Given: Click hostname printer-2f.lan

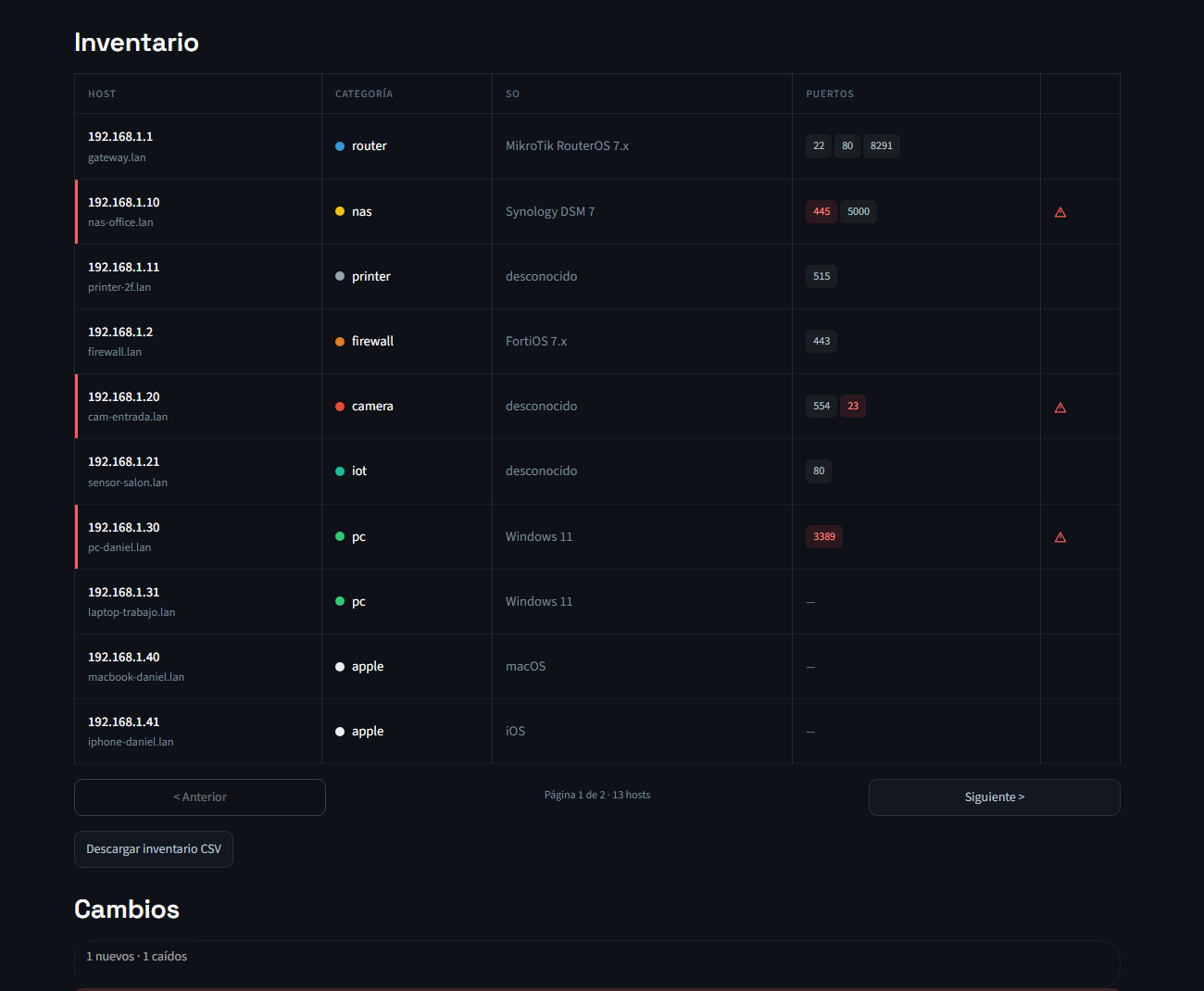Looking at the screenshot, I should point(119,287).
